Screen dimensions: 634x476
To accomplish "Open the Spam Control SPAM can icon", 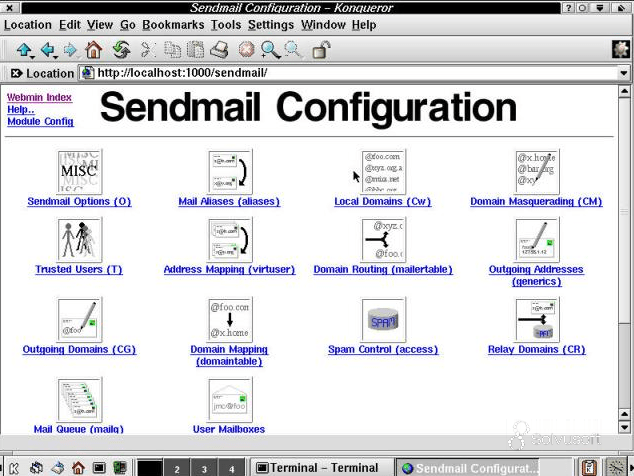I will click(x=383, y=319).
